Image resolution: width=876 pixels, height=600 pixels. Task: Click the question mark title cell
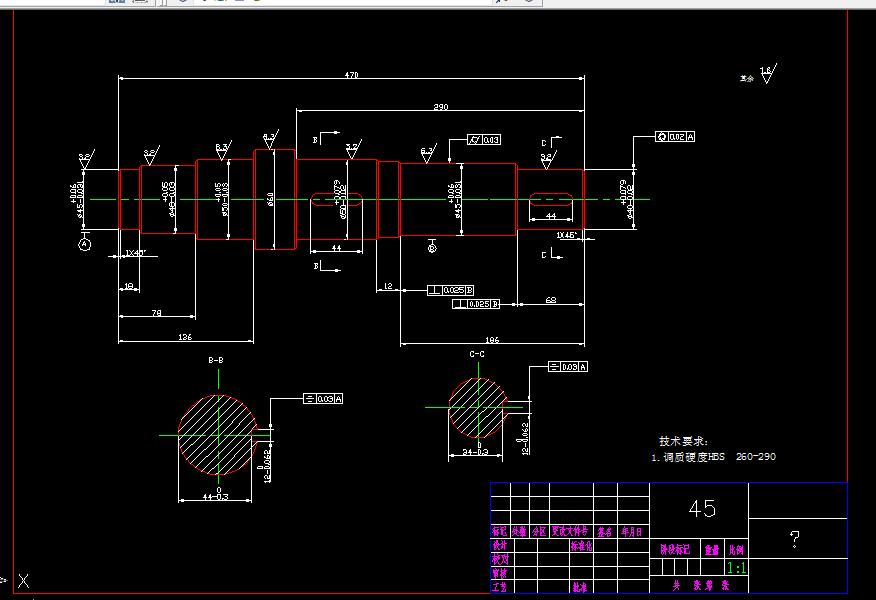pyautogui.click(x=795, y=539)
